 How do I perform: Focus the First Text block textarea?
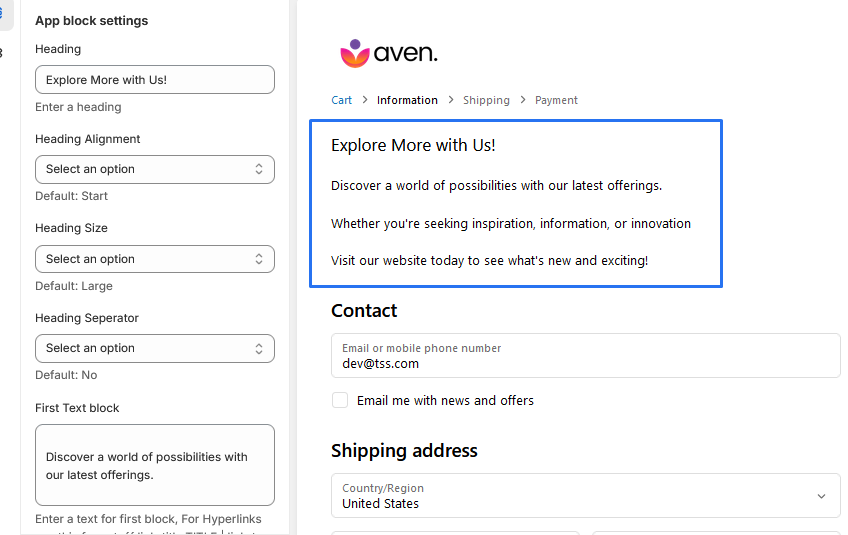[155, 465]
